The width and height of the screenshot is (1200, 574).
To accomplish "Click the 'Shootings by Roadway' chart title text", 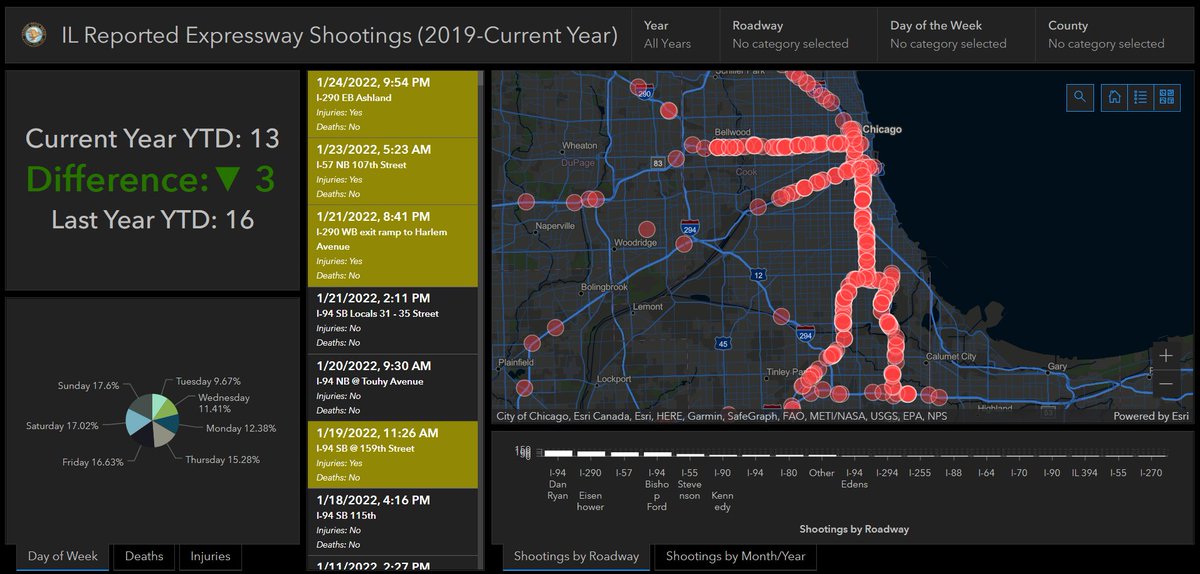I will [x=854, y=529].
